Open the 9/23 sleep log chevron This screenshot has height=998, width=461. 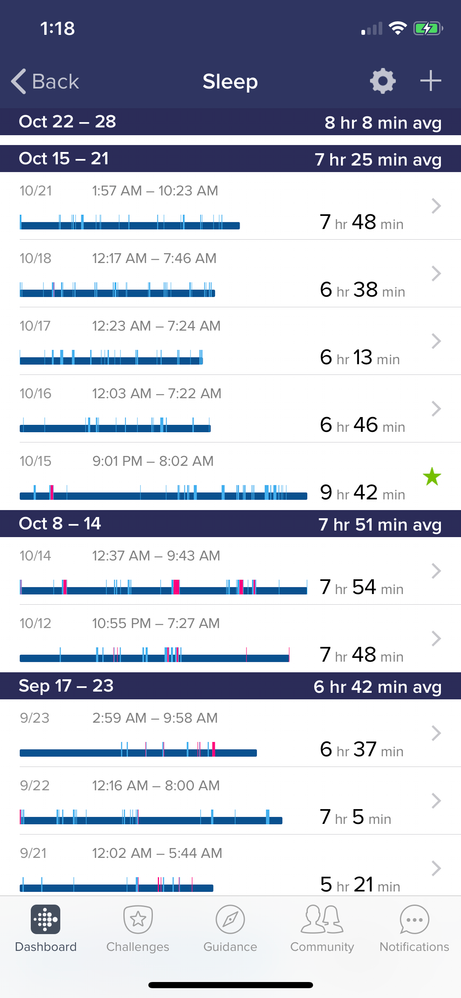[x=436, y=733]
